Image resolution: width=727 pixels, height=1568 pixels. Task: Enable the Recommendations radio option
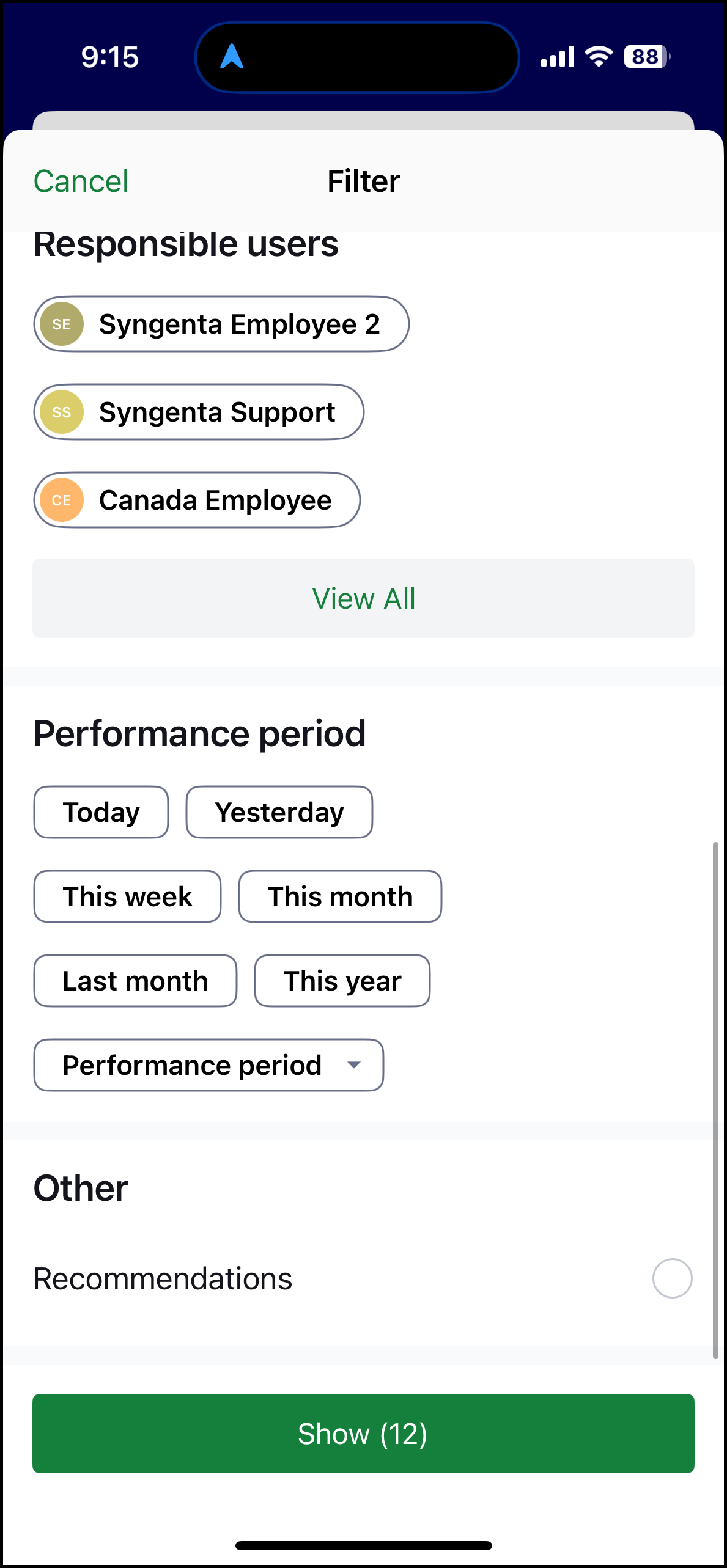(x=672, y=1278)
